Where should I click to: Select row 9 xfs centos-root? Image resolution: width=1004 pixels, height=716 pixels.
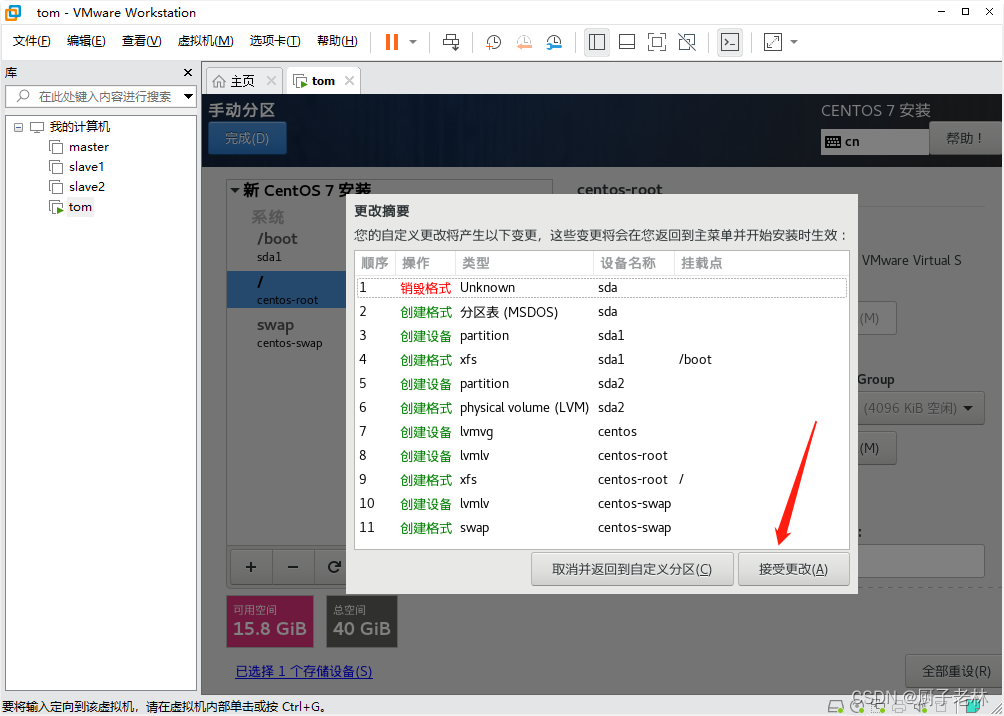point(601,480)
